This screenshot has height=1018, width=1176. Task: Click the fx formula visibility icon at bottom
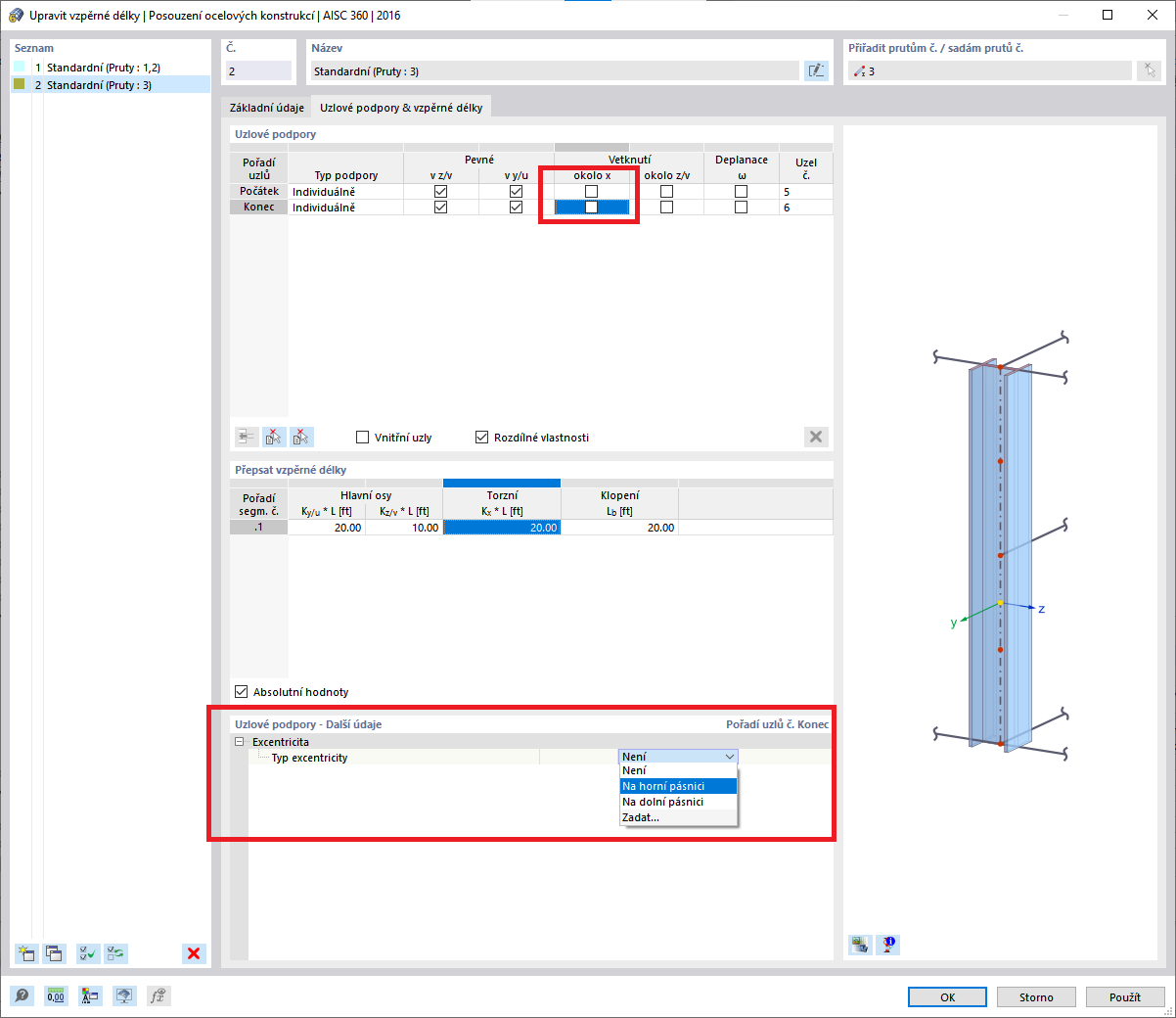click(158, 996)
